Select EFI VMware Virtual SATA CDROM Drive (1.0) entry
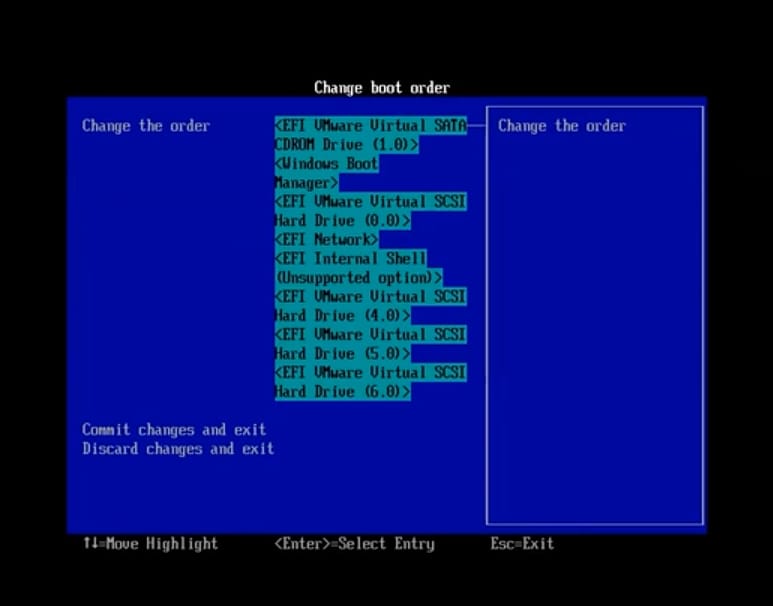The width and height of the screenshot is (773, 606). pos(371,135)
